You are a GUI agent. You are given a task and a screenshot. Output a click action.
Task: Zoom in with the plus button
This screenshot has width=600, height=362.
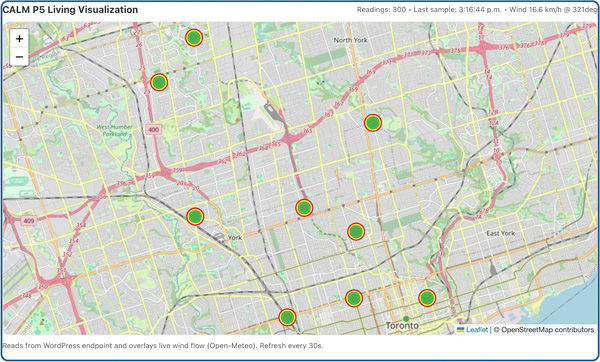pos(19,39)
